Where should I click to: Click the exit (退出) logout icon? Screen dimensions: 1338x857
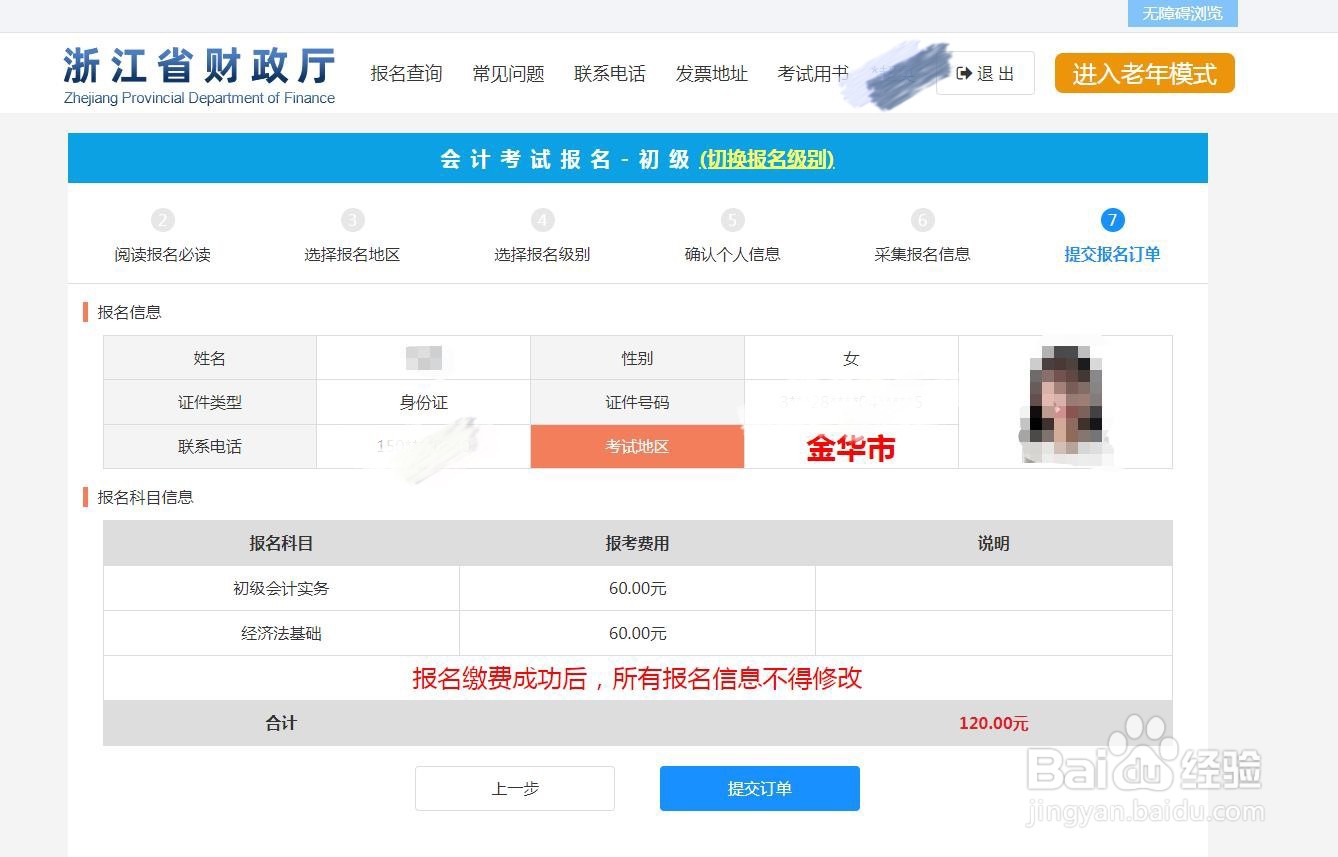click(x=965, y=72)
